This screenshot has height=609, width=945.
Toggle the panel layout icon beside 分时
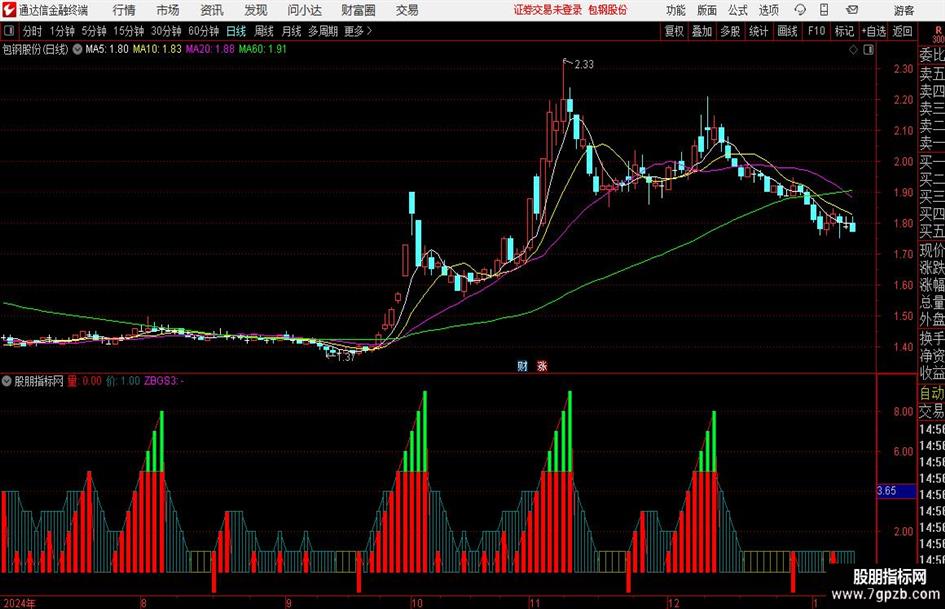click(x=9, y=31)
